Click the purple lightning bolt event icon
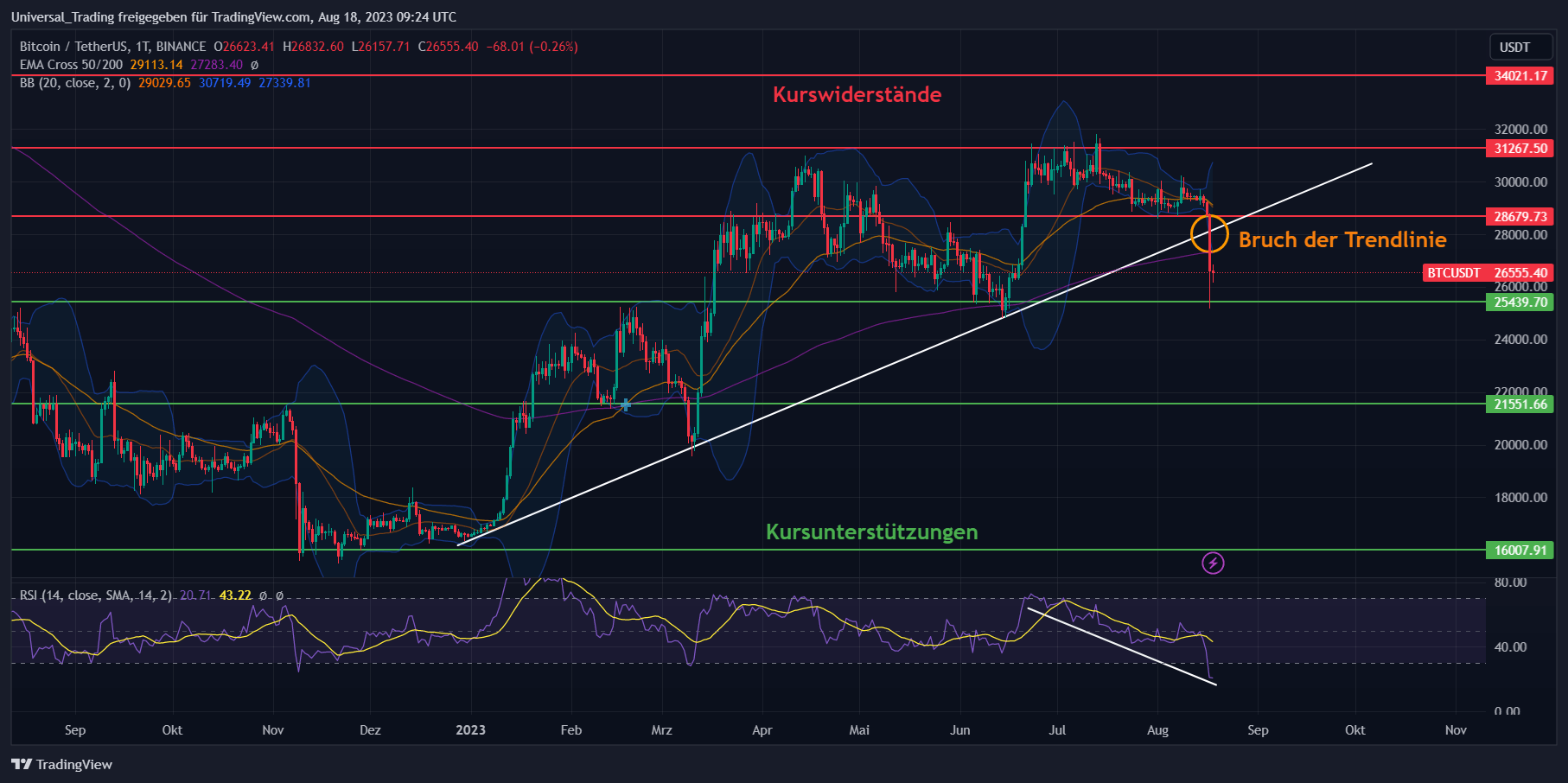 click(1213, 563)
